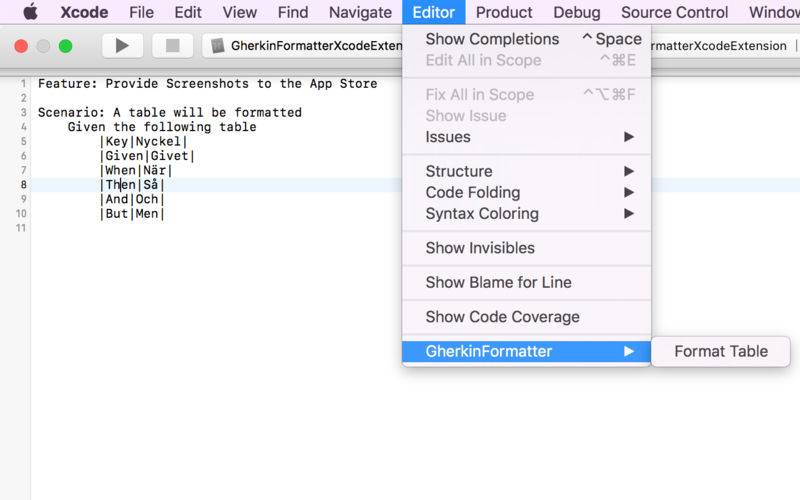Expand the Syntax Coloring submenu
Image resolution: width=800 pixels, height=500 pixels.
[x=527, y=214]
